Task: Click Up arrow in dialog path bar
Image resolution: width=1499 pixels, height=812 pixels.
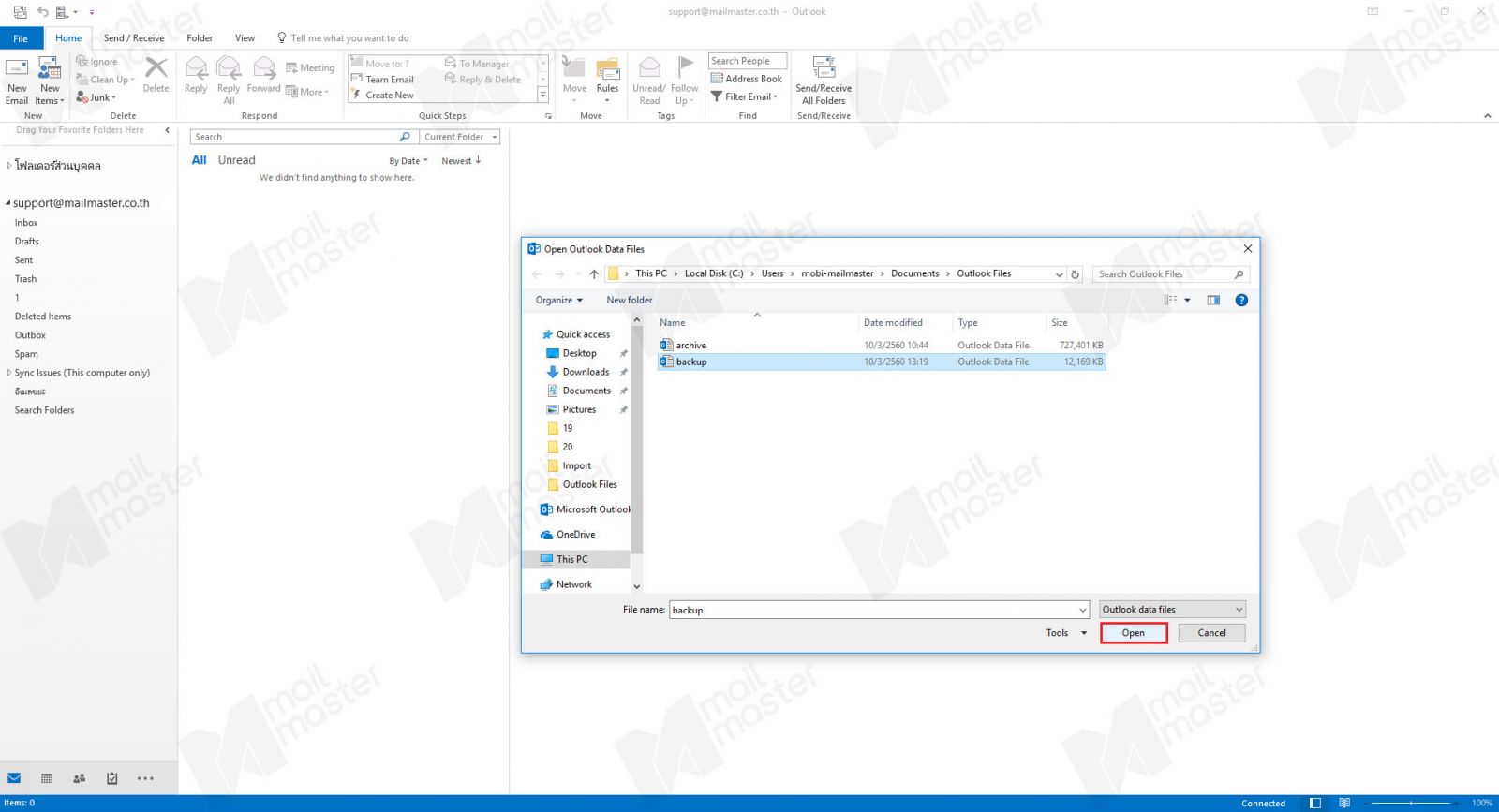Action: coord(594,274)
